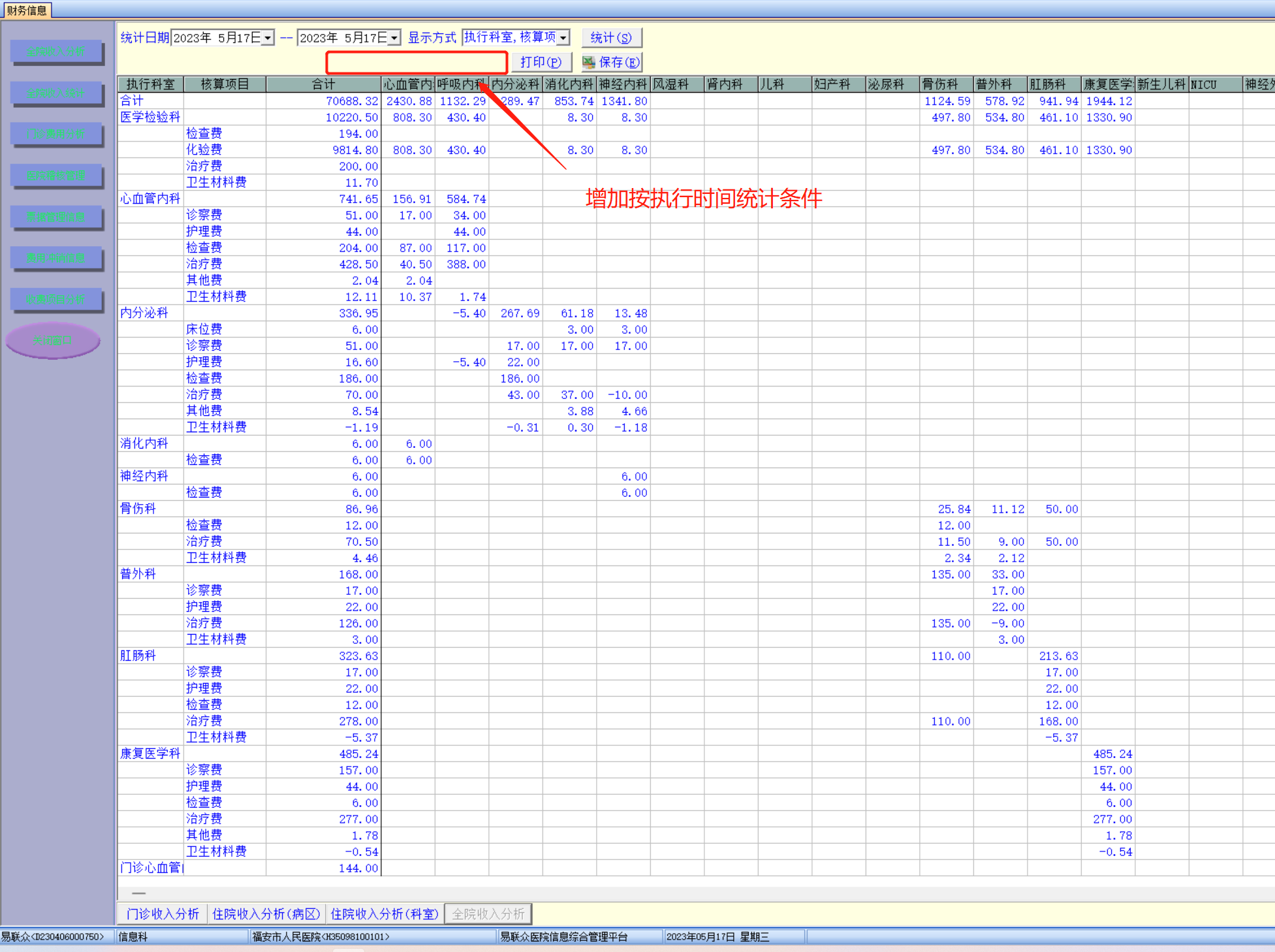Click the 统计(S) button
1275x952 pixels.
(611, 38)
